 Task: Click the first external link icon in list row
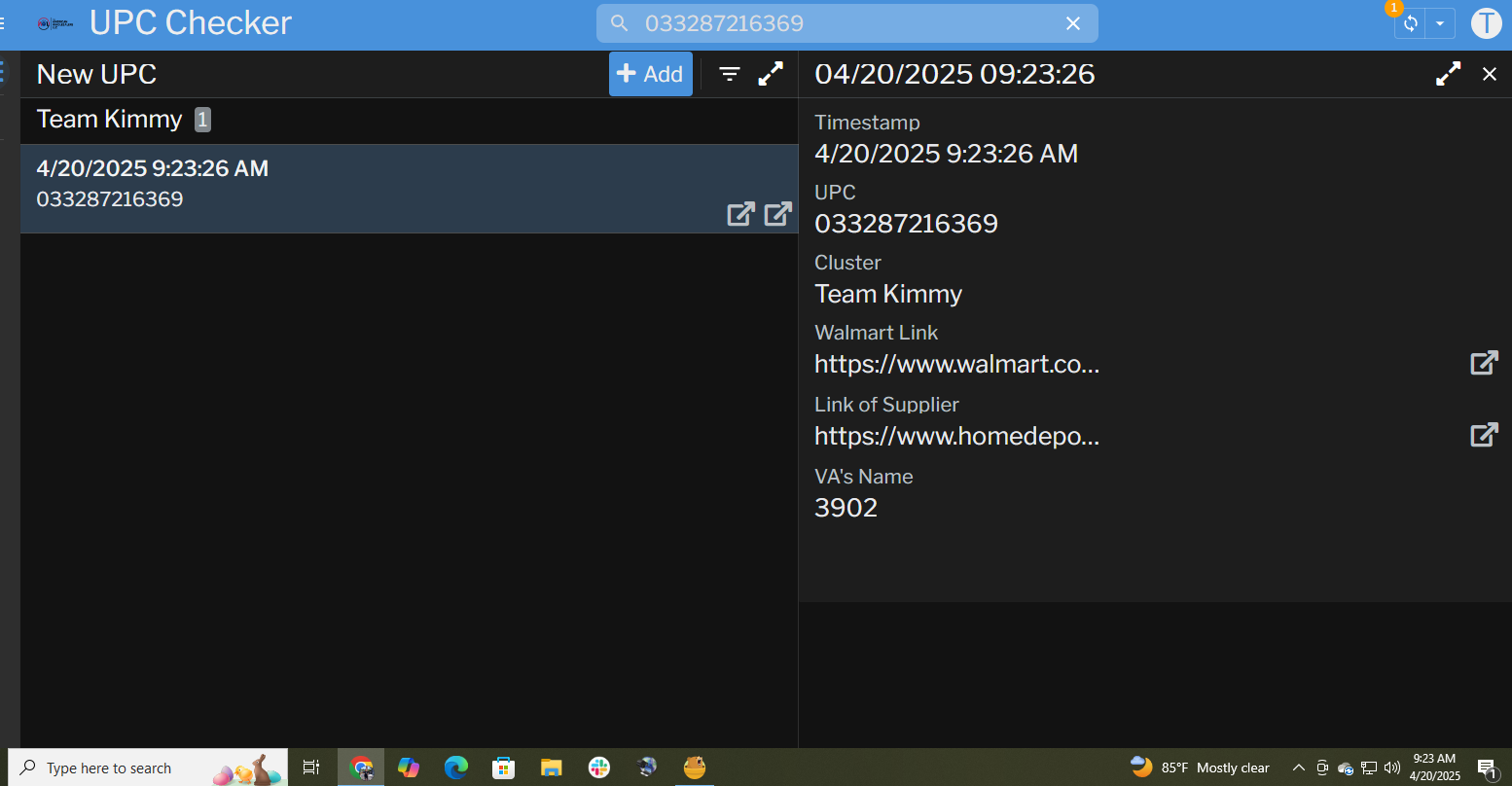point(740,214)
